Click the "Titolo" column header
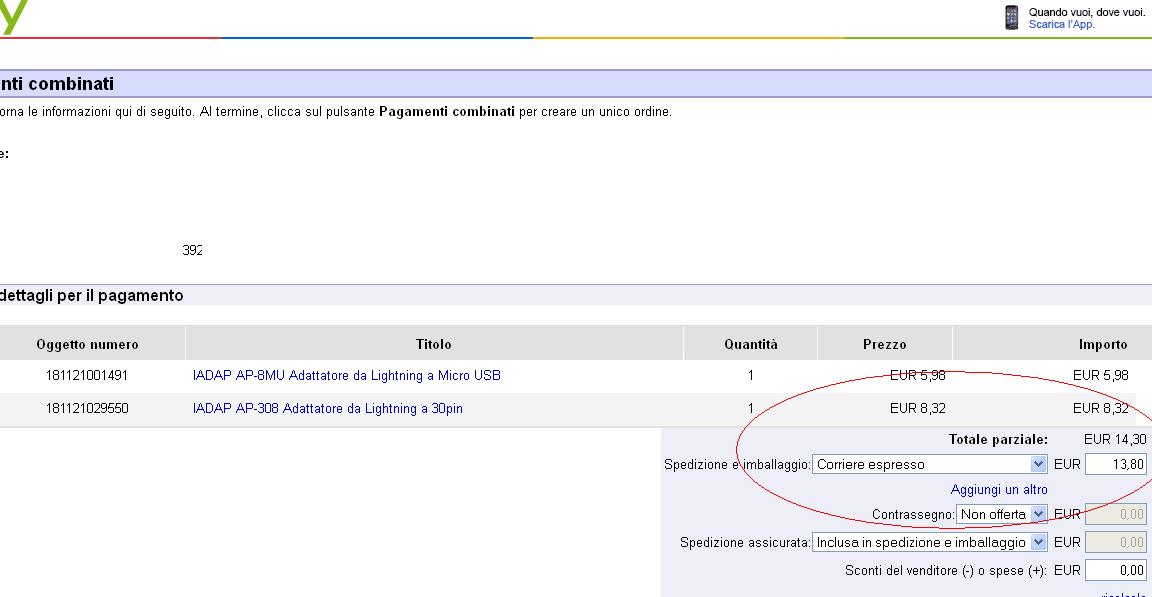This screenshot has height=597, width=1152. coord(433,344)
